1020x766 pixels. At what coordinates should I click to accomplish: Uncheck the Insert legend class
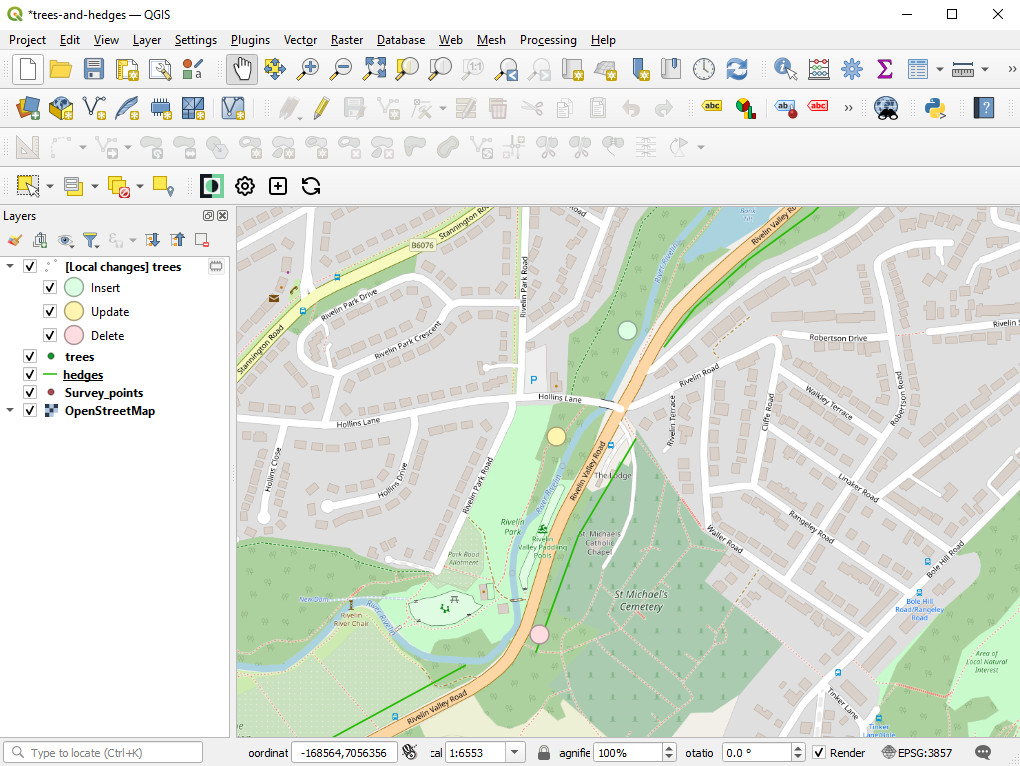[x=50, y=287]
